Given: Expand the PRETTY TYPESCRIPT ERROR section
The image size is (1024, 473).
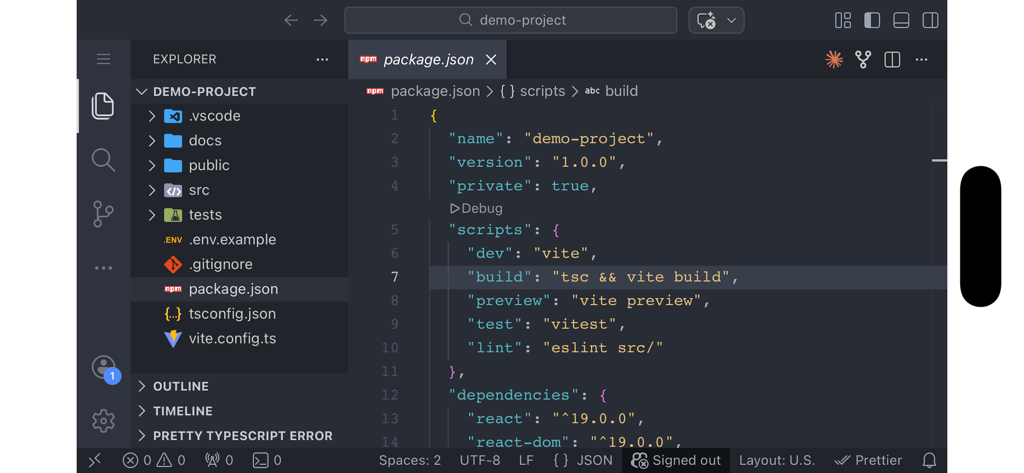Looking at the screenshot, I should tap(239, 436).
